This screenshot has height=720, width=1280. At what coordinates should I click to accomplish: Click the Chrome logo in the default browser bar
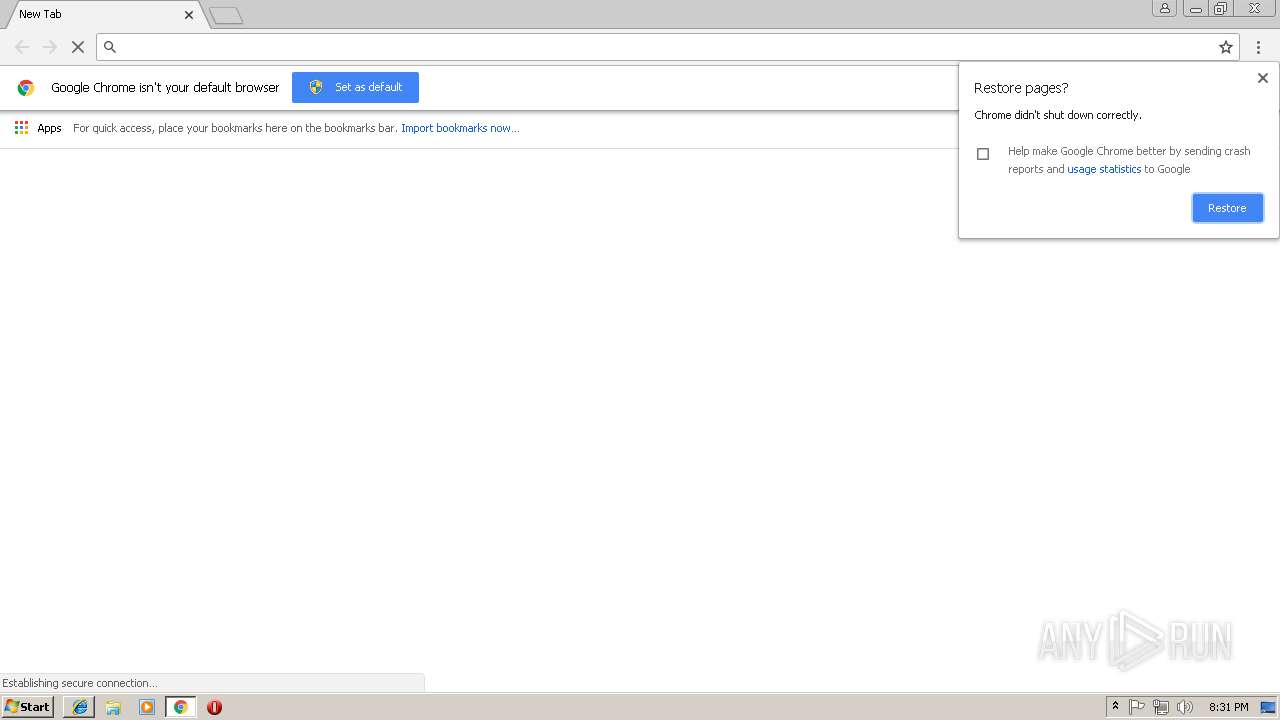coord(26,88)
